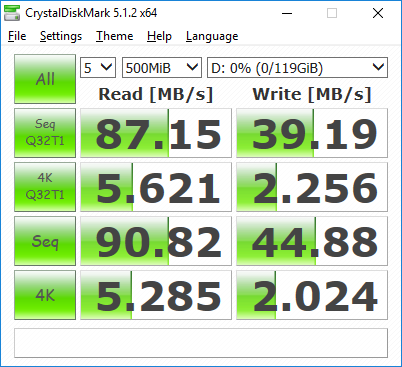Select the Seq Q32T1 write result 39.19
402x367 pixels.
tap(312, 133)
